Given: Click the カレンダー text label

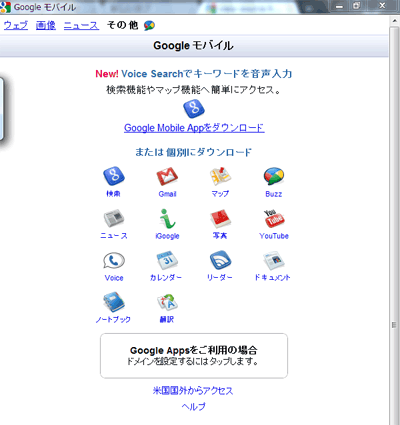Looking at the screenshot, I should (x=166, y=277).
